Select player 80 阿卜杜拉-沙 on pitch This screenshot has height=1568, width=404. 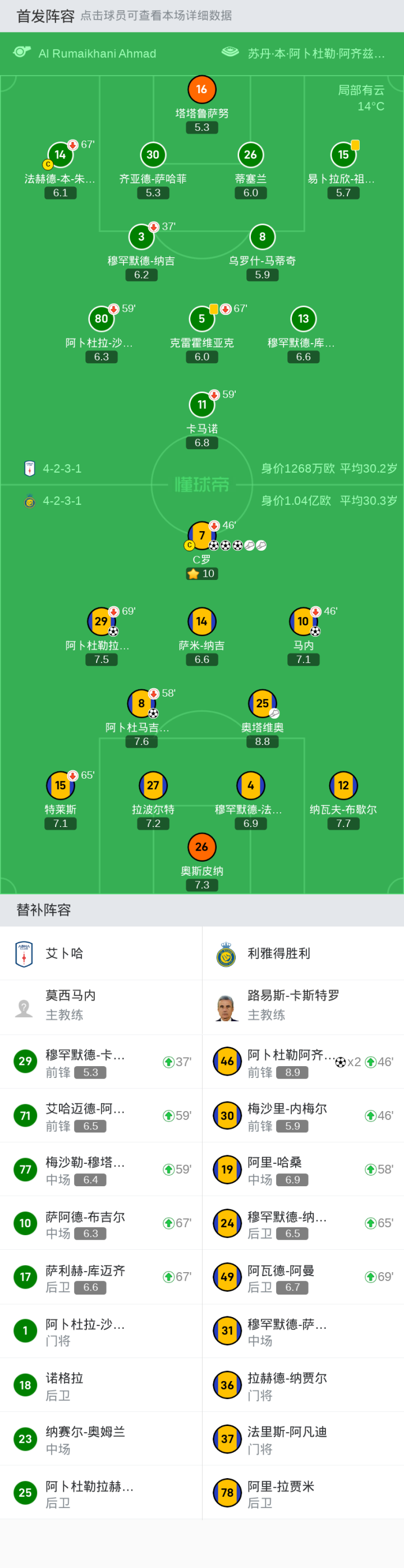[101, 318]
